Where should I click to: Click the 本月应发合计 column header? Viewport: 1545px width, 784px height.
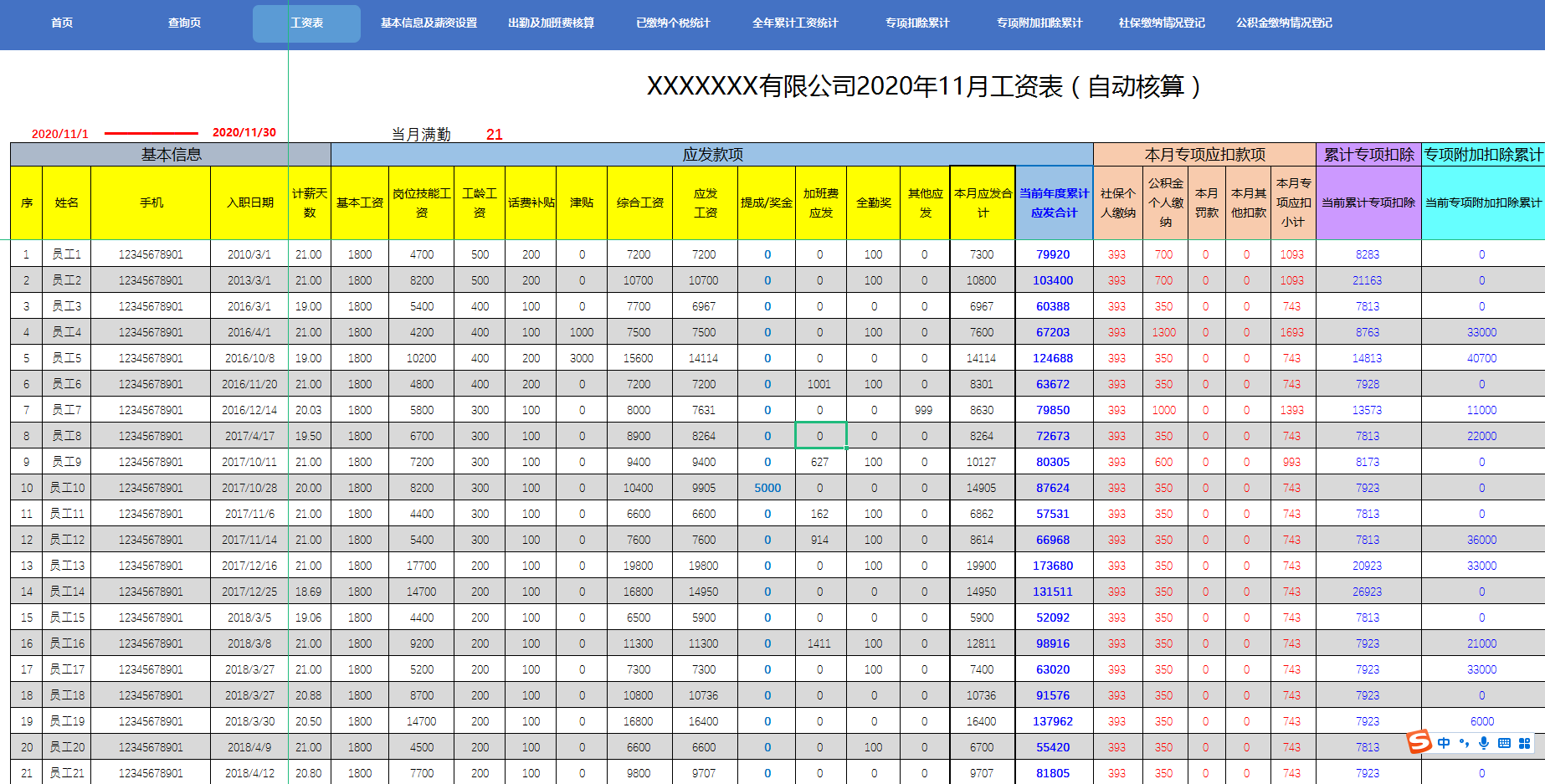983,202
